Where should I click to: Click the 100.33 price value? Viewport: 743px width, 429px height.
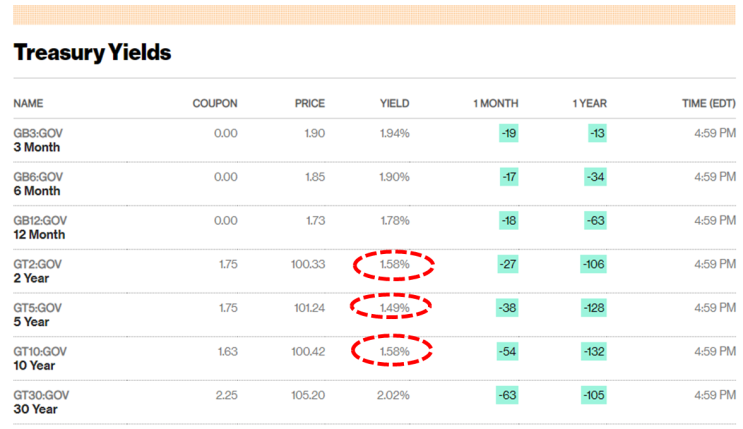[x=308, y=264]
